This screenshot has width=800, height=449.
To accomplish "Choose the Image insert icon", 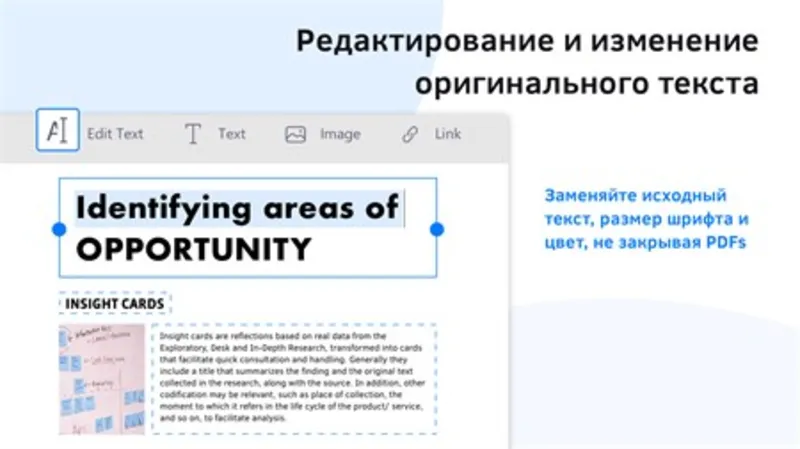I will click(x=295, y=134).
